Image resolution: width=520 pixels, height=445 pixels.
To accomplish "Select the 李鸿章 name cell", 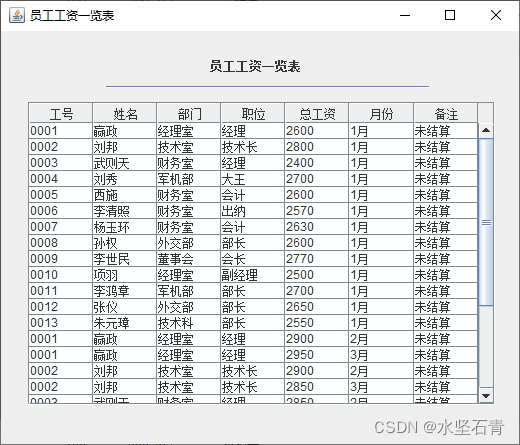I will click(125, 291).
